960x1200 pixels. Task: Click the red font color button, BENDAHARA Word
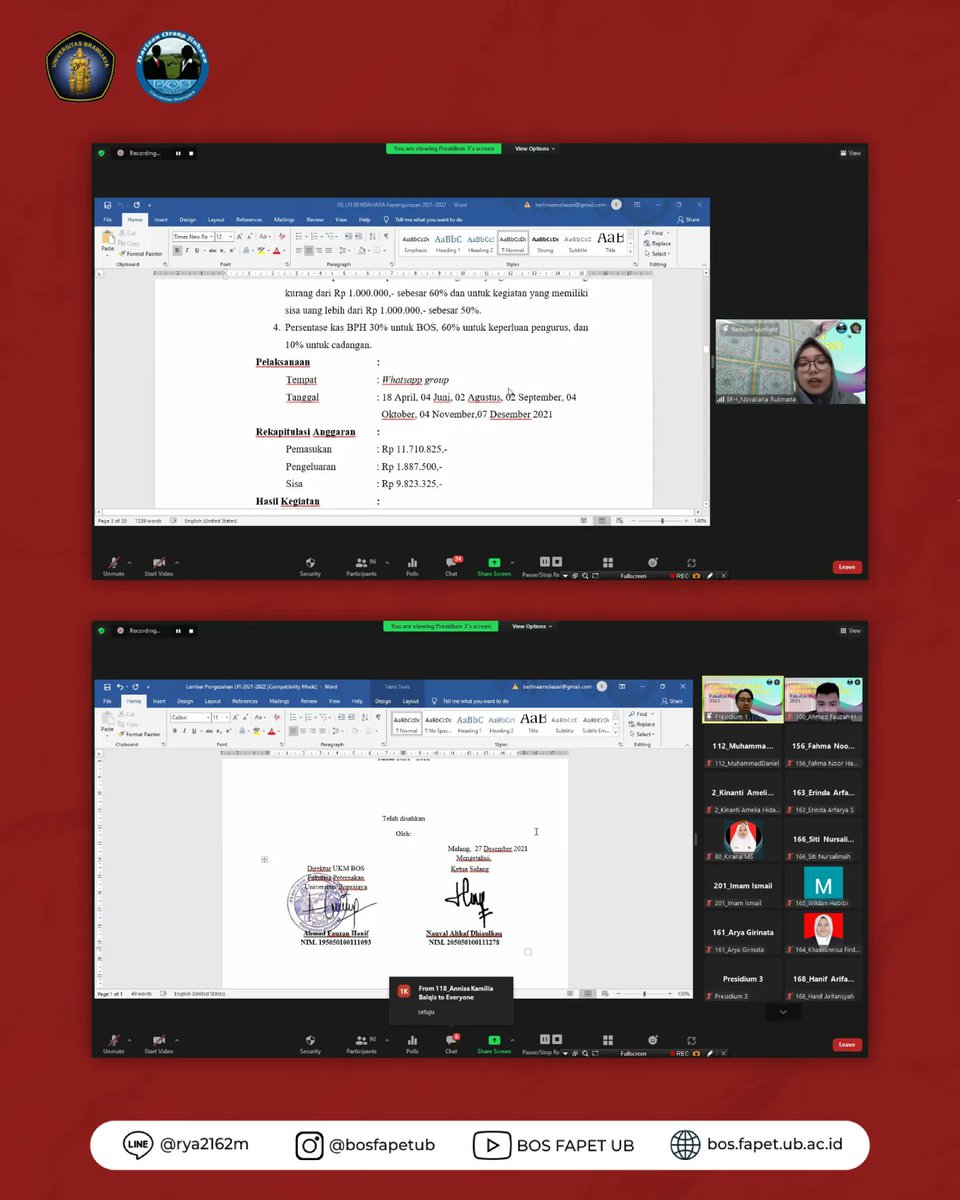click(276, 250)
